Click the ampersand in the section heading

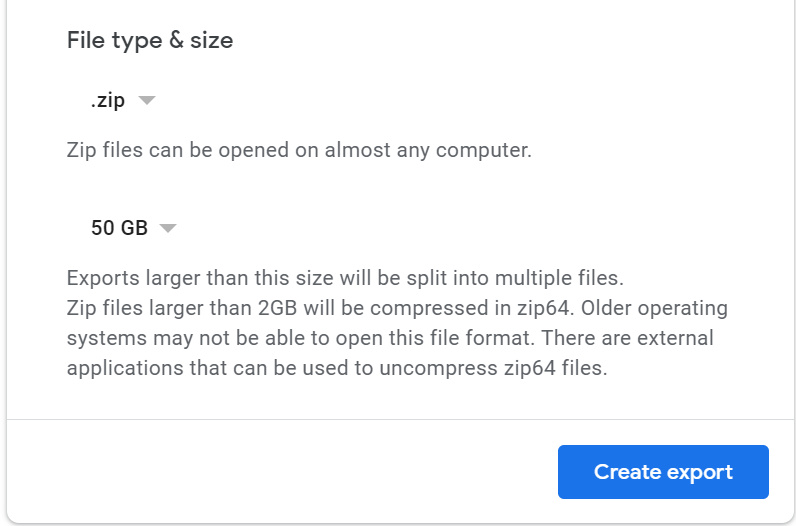tap(176, 40)
